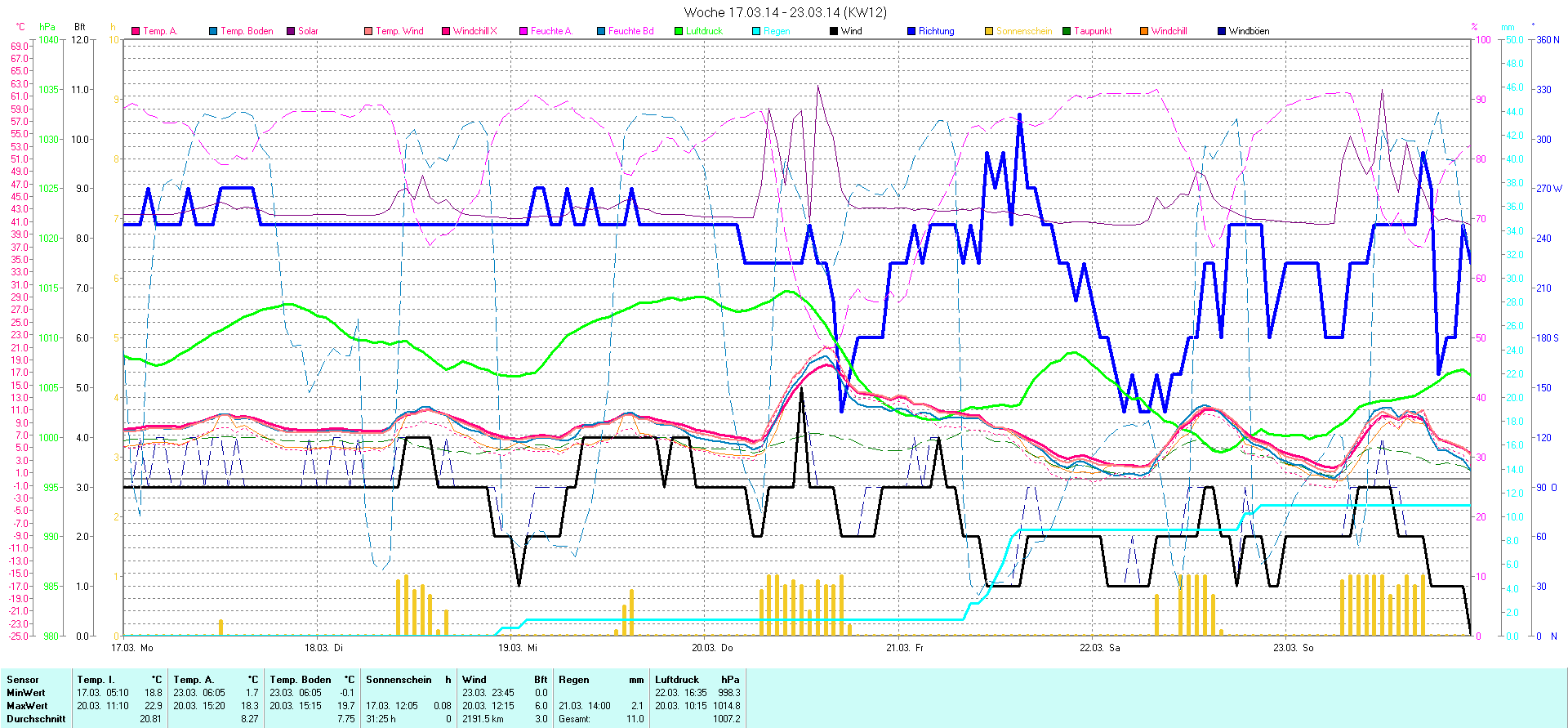Click the 18.03. Di date label
This screenshot has width=1568, height=728.
point(323,648)
